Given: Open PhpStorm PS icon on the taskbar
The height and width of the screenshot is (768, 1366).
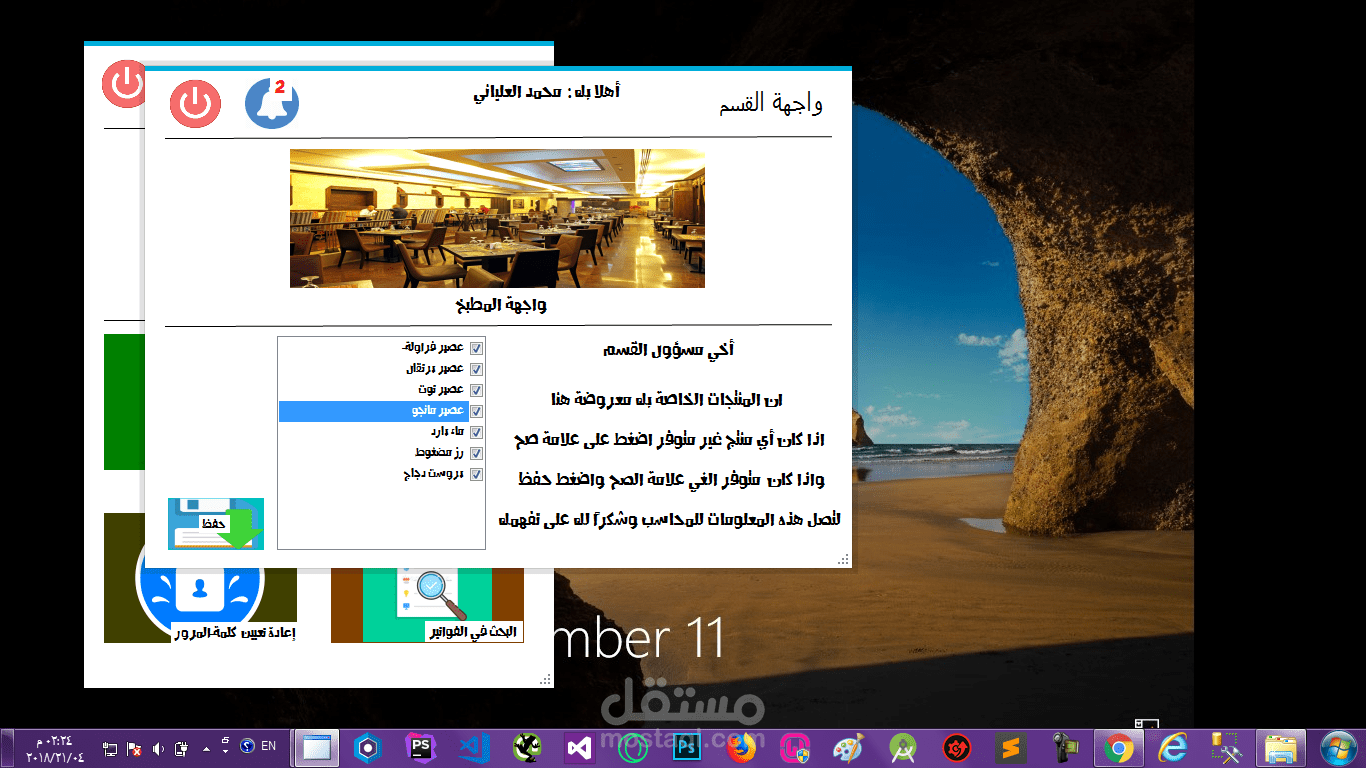Looking at the screenshot, I should click(421, 748).
